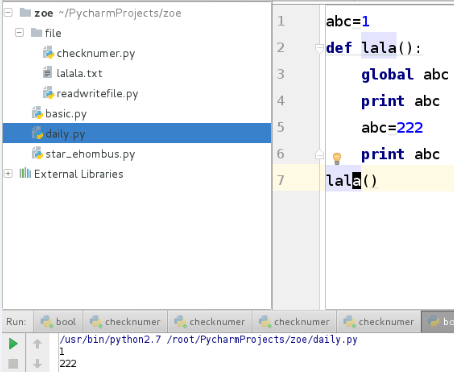Click the star_ehombus.py Python file icon

coord(37,153)
